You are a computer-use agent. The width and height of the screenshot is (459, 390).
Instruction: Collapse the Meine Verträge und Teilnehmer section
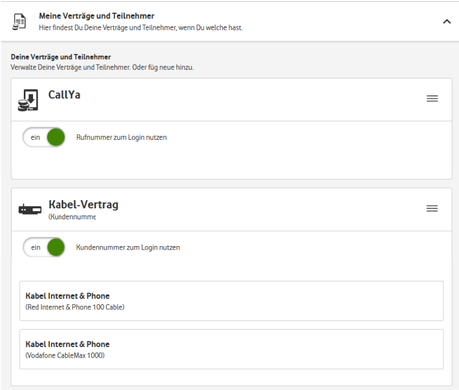click(447, 22)
